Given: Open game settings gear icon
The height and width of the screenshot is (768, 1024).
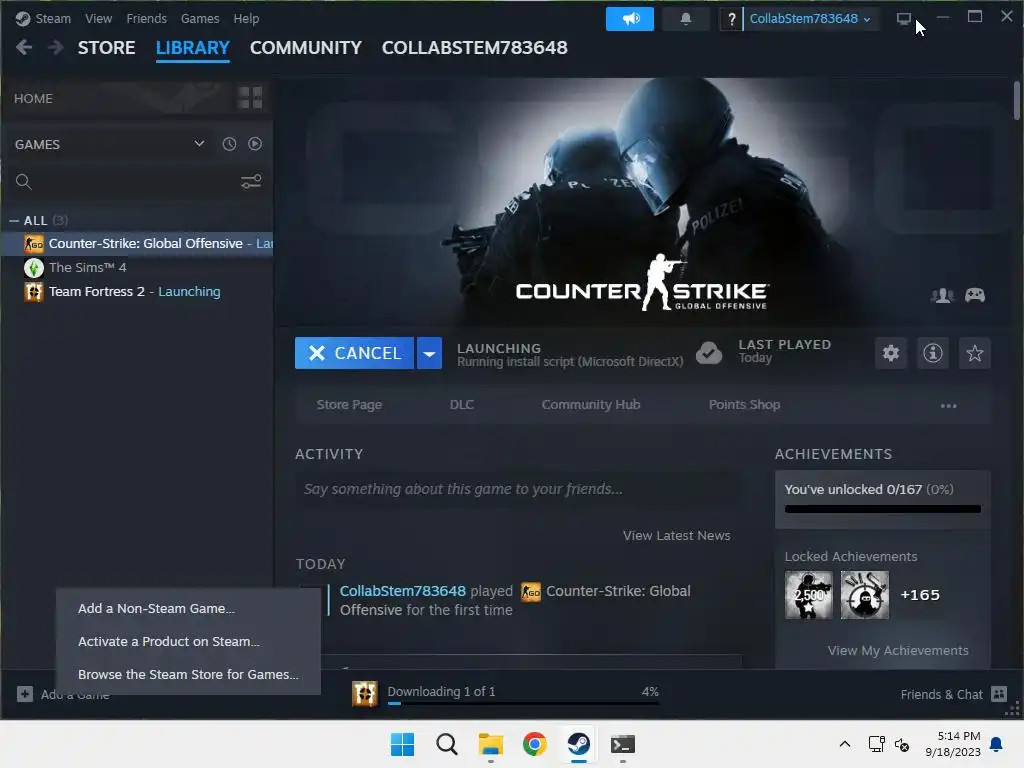Looking at the screenshot, I should pos(891,353).
